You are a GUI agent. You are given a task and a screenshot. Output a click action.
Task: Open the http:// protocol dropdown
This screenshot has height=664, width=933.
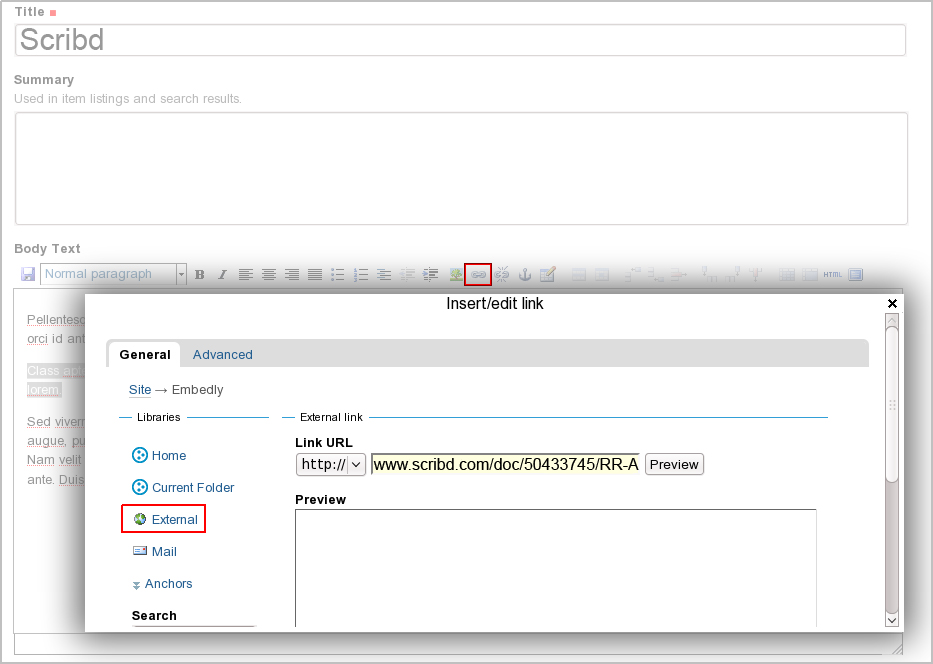click(x=331, y=465)
